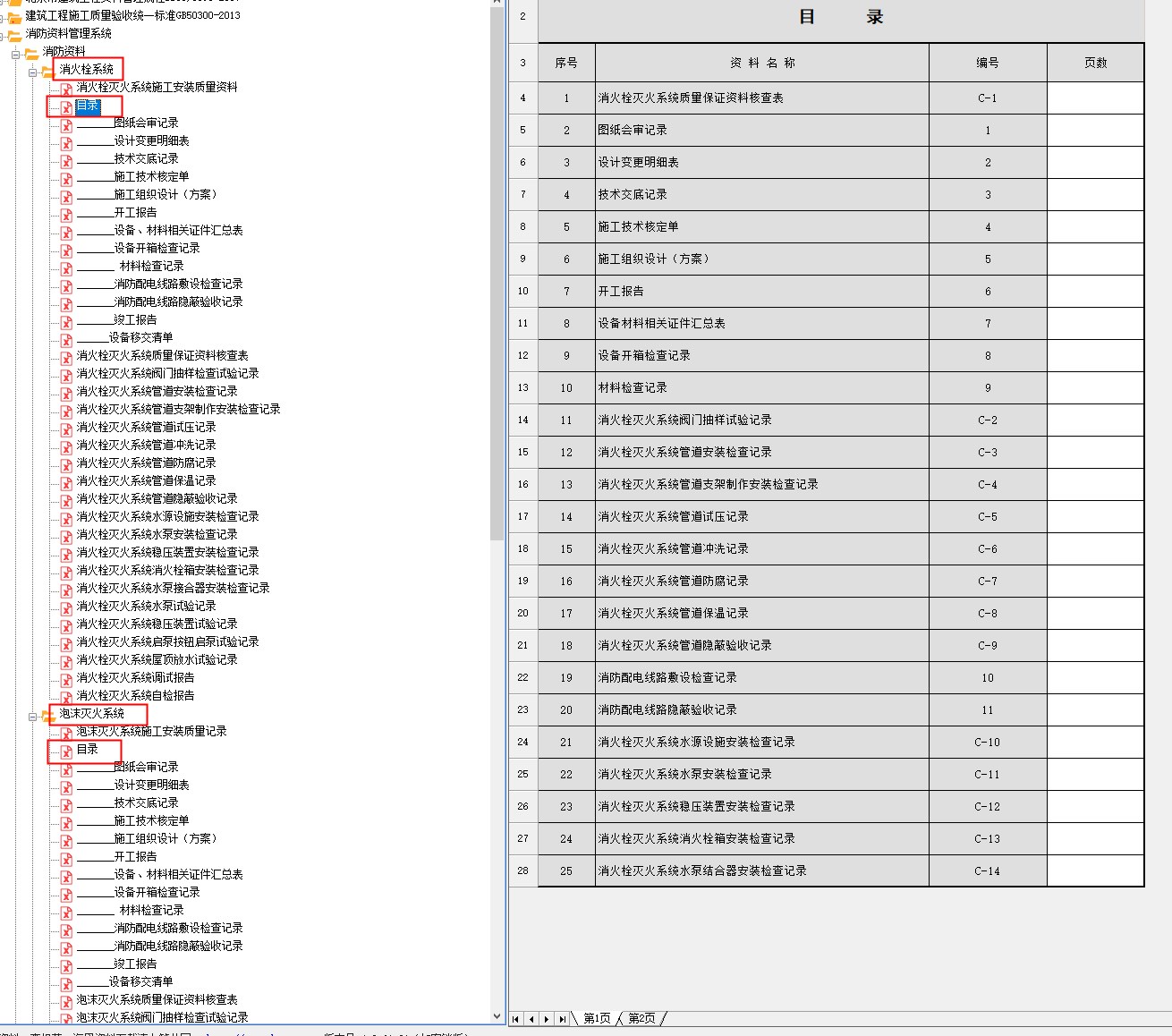Viewport: 1172px width, 1036px height.
Task: Click file icon beside 消火栓灭火系统消火栓箱安装检查记录
Action: [66, 572]
